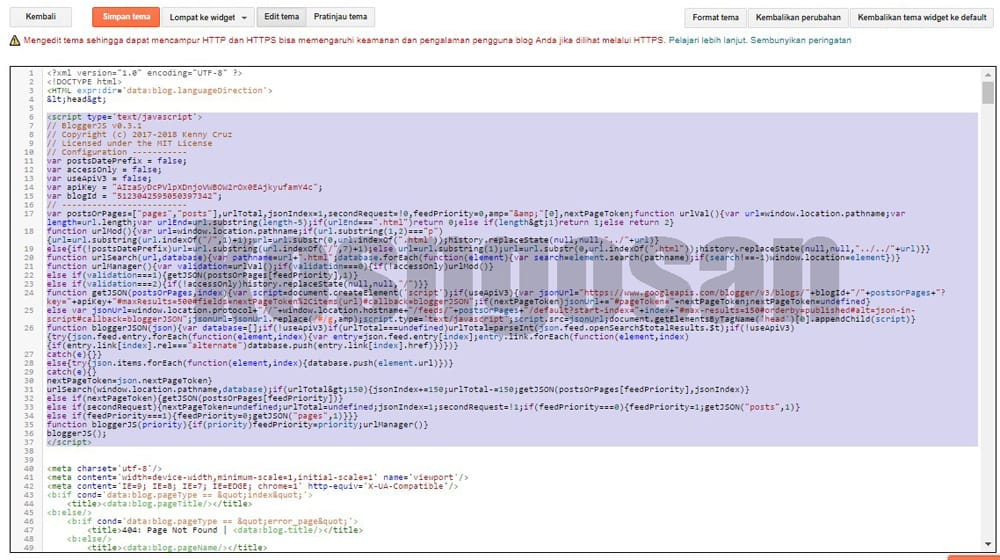Click the '404: Page Not Found' title line

225,530
